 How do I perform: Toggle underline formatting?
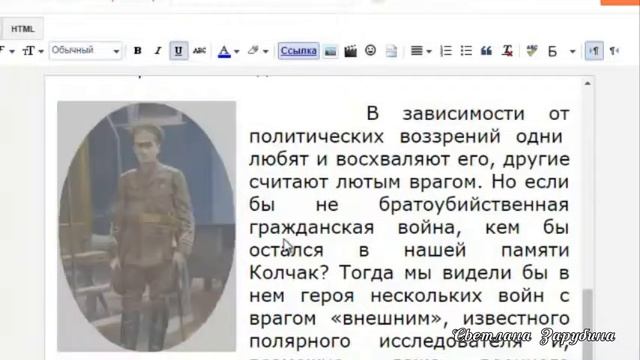(178, 51)
